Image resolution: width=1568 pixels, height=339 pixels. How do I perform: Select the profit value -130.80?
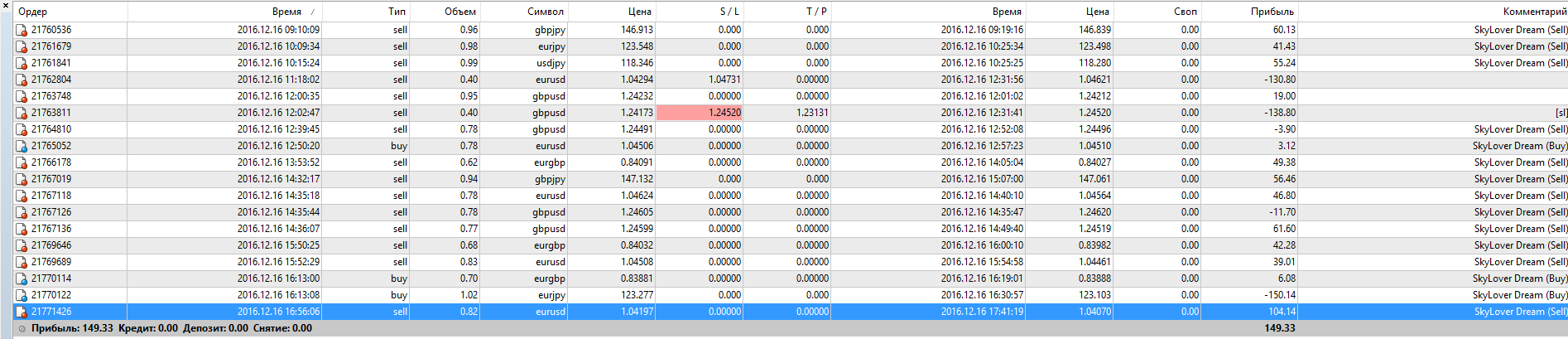[x=1280, y=80]
